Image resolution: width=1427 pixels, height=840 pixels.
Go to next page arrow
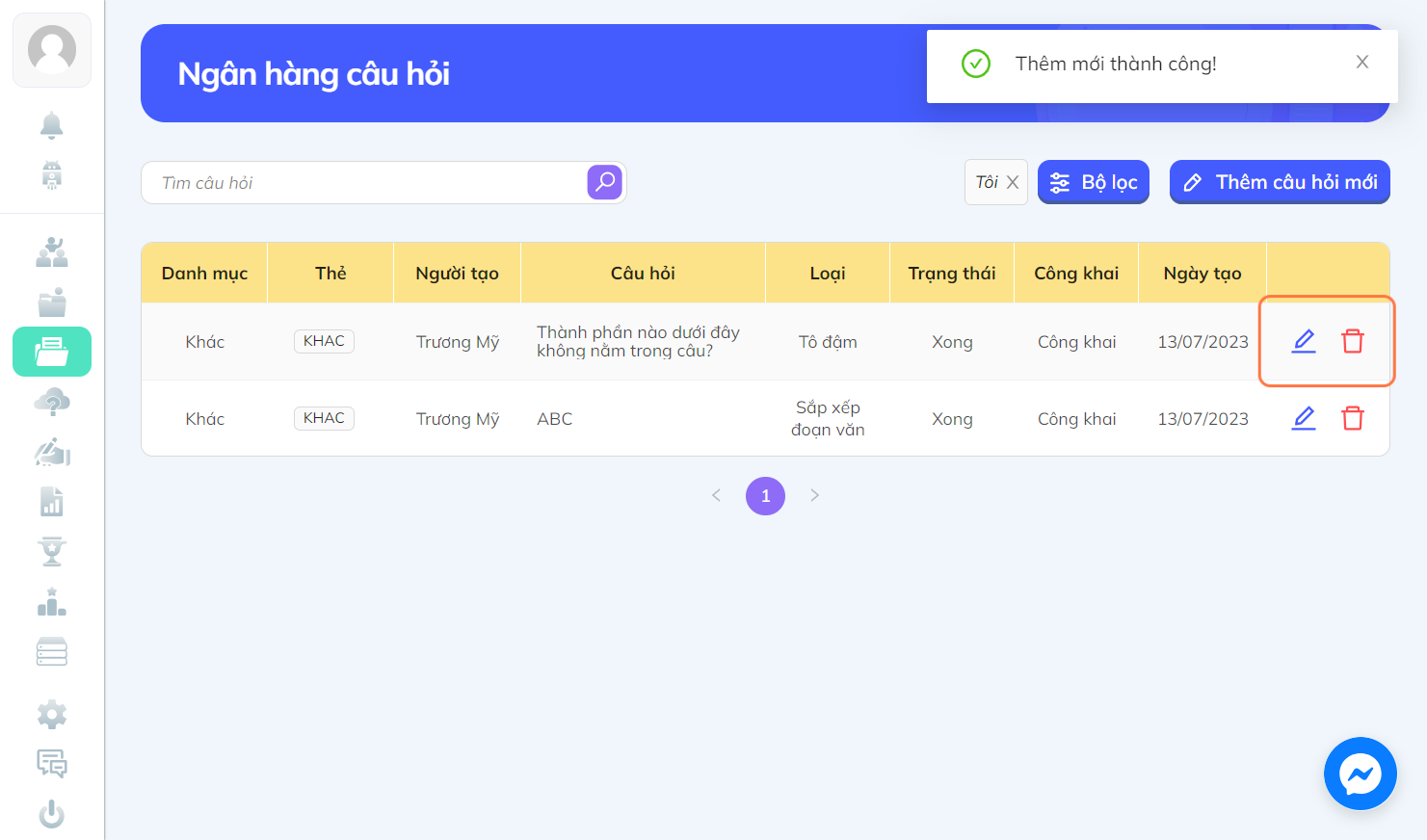(814, 495)
